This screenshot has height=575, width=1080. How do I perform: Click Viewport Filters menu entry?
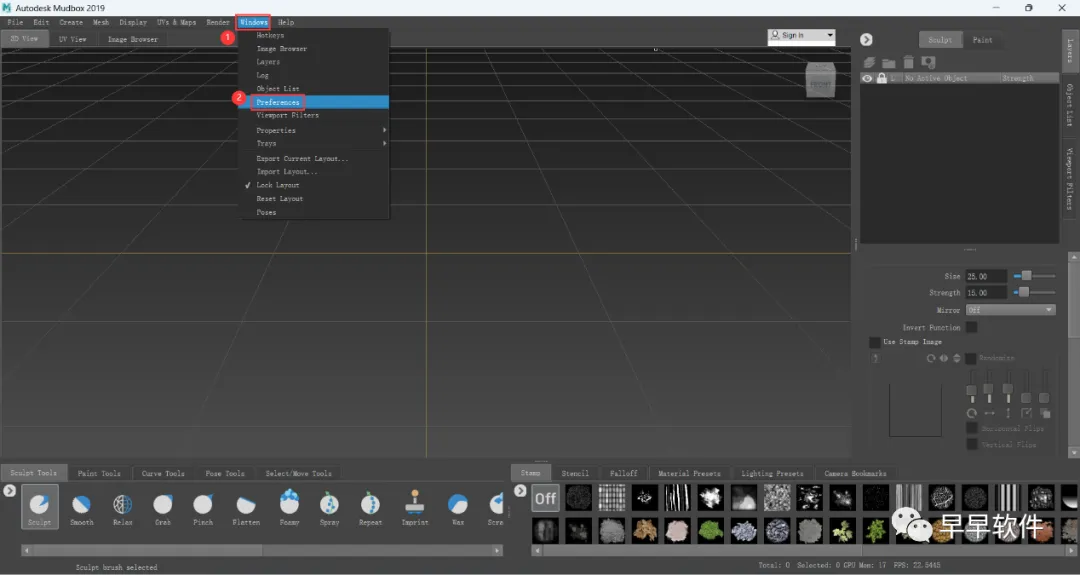314,116
